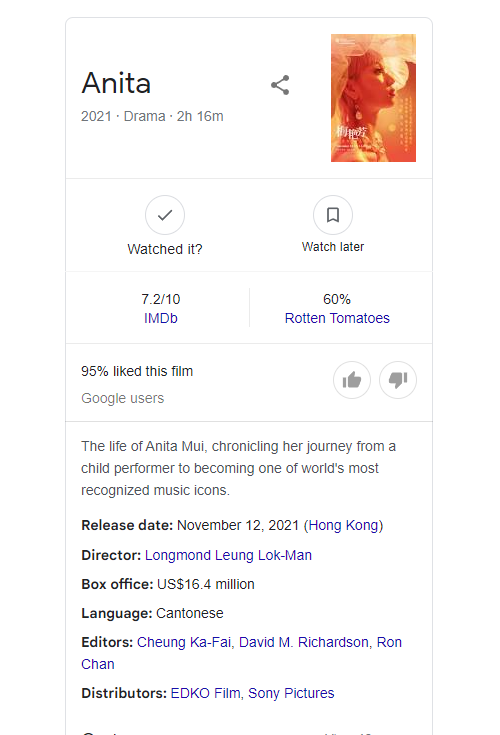Click the Watched it? label
500x735 pixels.
coord(165,249)
